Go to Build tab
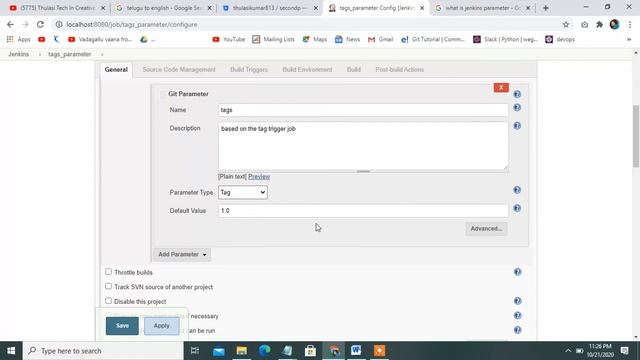Viewport: 640px width, 360px height. point(354,69)
